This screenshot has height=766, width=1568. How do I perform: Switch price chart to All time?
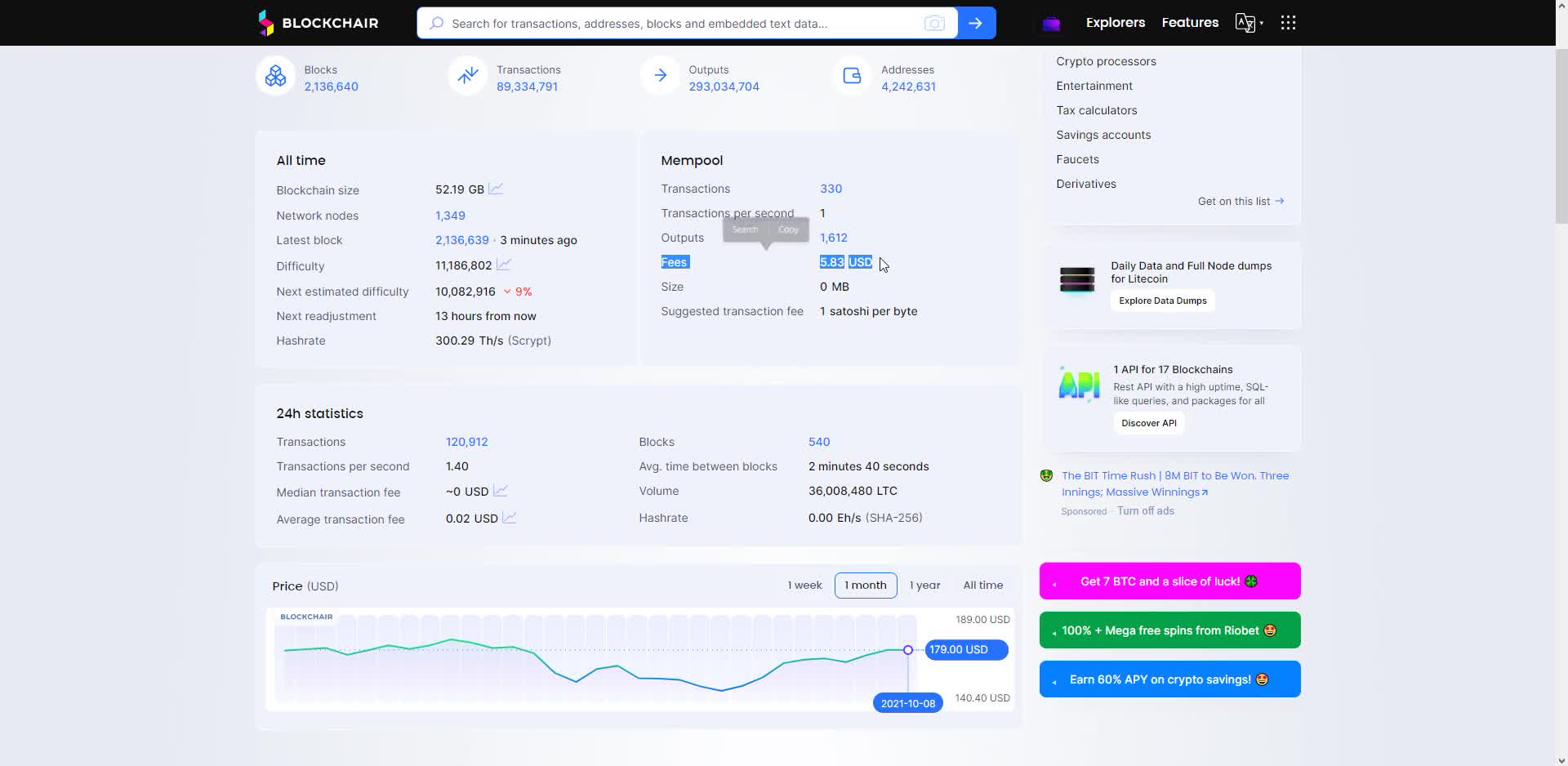pyautogui.click(x=982, y=586)
